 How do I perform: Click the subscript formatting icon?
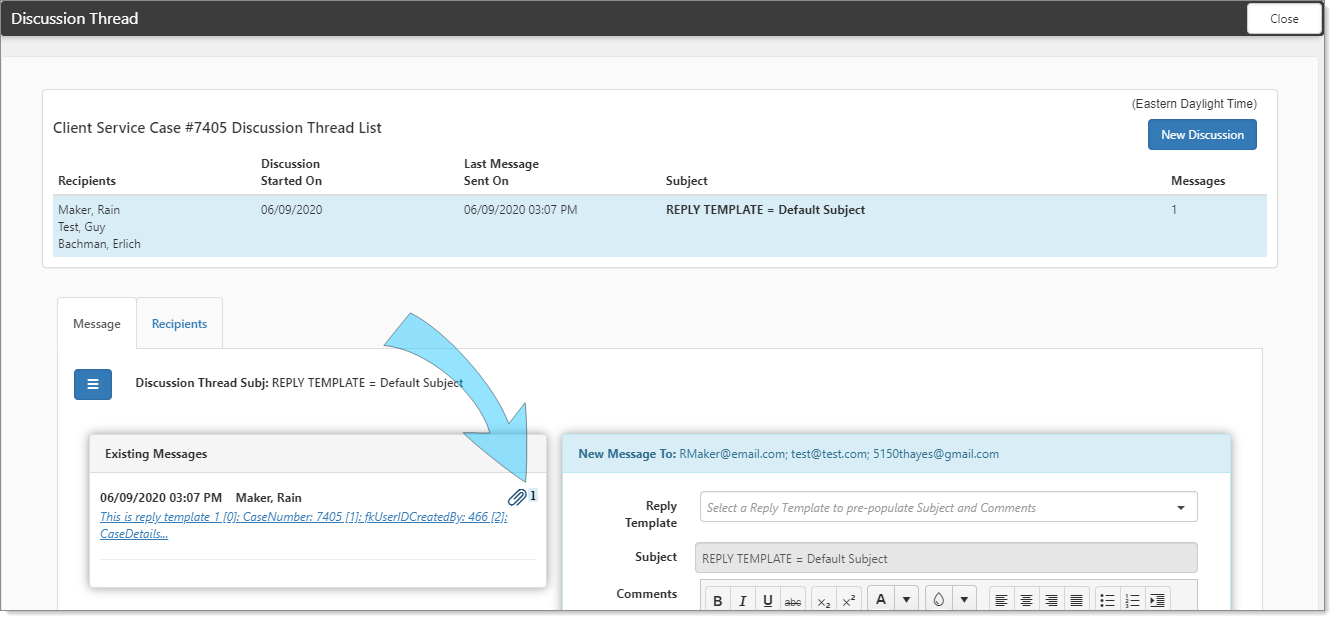click(823, 600)
